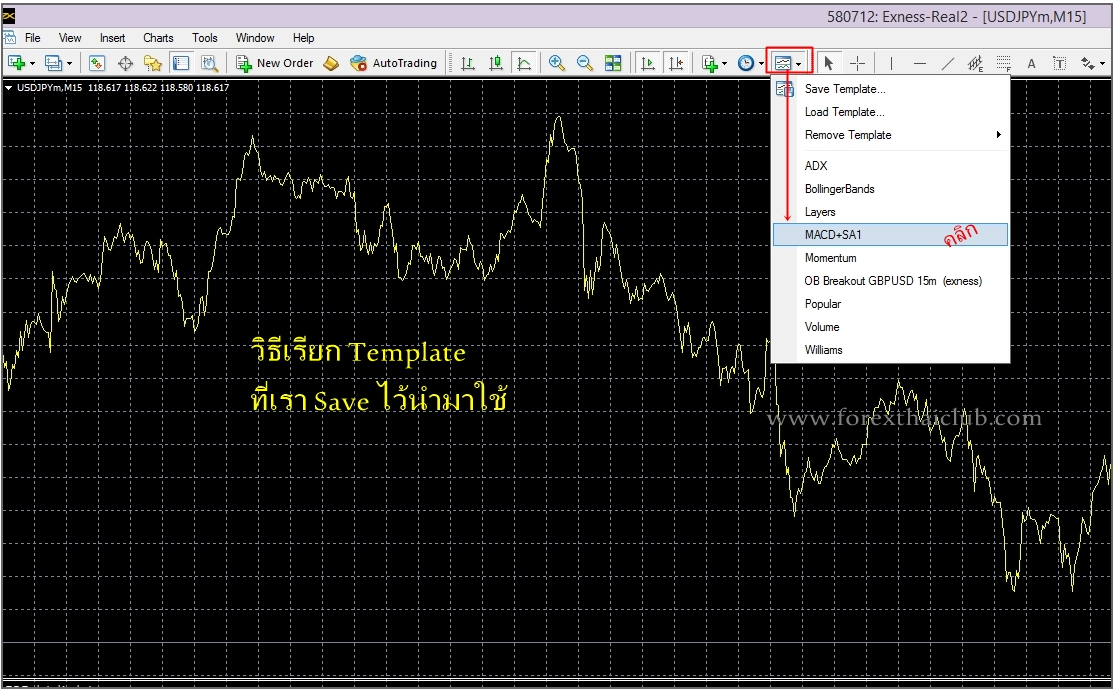The width and height of the screenshot is (1118, 694).
Task: Select the Williams template
Action: (x=891, y=349)
